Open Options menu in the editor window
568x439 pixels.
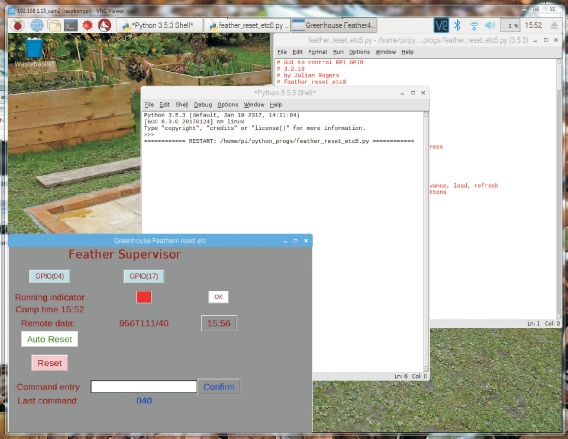(x=359, y=52)
